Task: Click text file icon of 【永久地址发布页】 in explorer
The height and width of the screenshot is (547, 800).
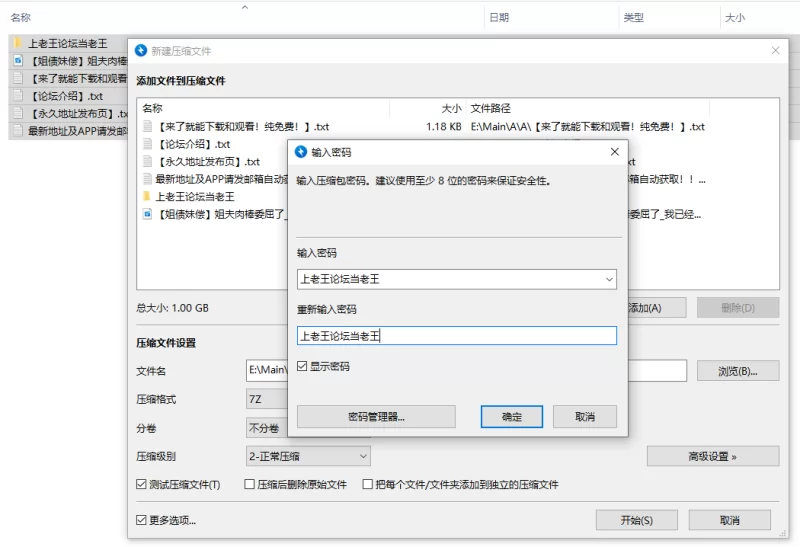Action: pyautogui.click(x=18, y=113)
